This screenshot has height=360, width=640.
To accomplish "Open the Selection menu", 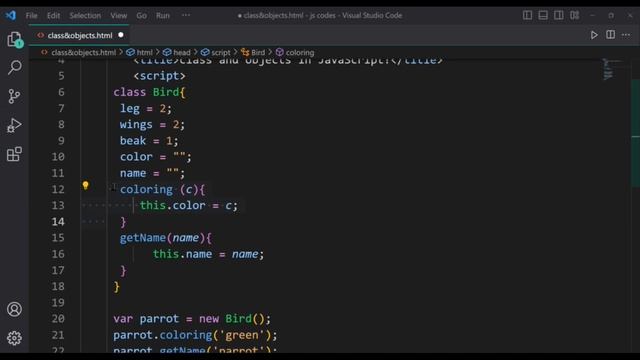I will tap(85, 16).
